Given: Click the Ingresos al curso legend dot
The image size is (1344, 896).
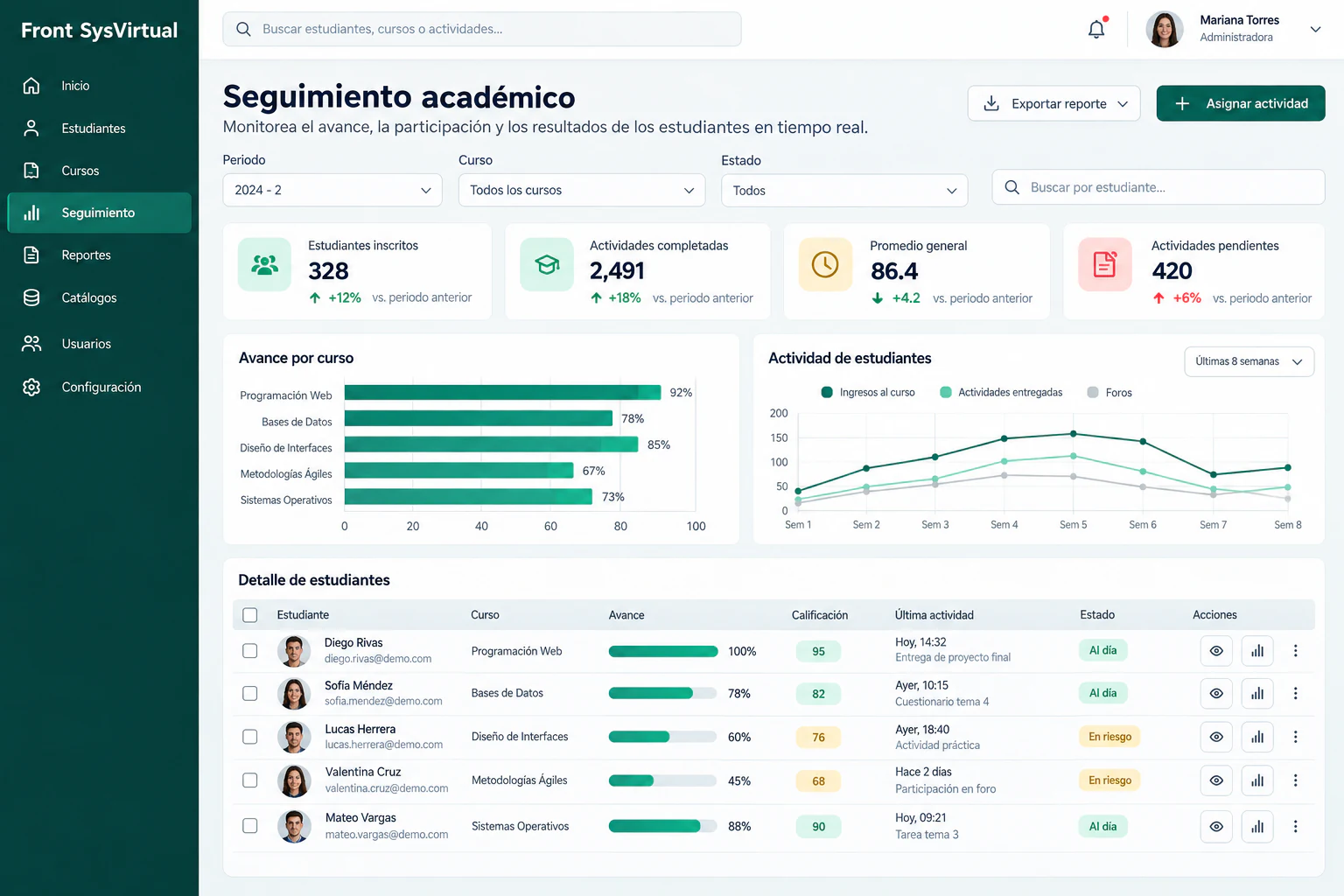Looking at the screenshot, I should coord(827,392).
